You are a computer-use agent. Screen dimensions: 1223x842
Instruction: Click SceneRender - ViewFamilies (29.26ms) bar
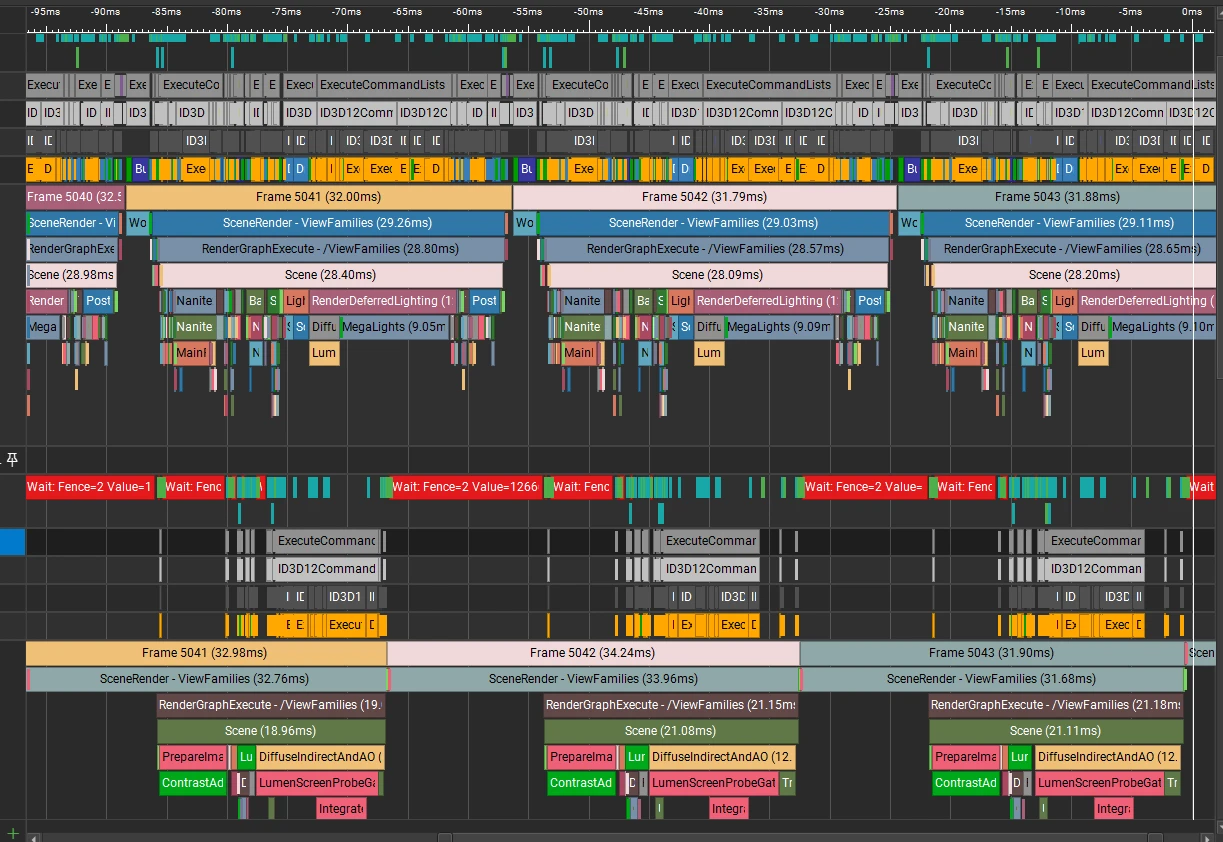tap(330, 223)
